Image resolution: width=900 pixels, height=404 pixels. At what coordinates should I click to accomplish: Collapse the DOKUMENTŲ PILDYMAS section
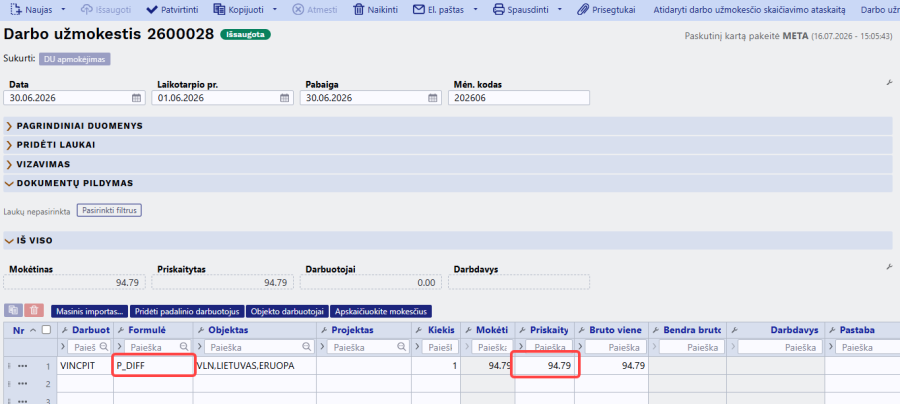pyautogui.click(x=449, y=183)
